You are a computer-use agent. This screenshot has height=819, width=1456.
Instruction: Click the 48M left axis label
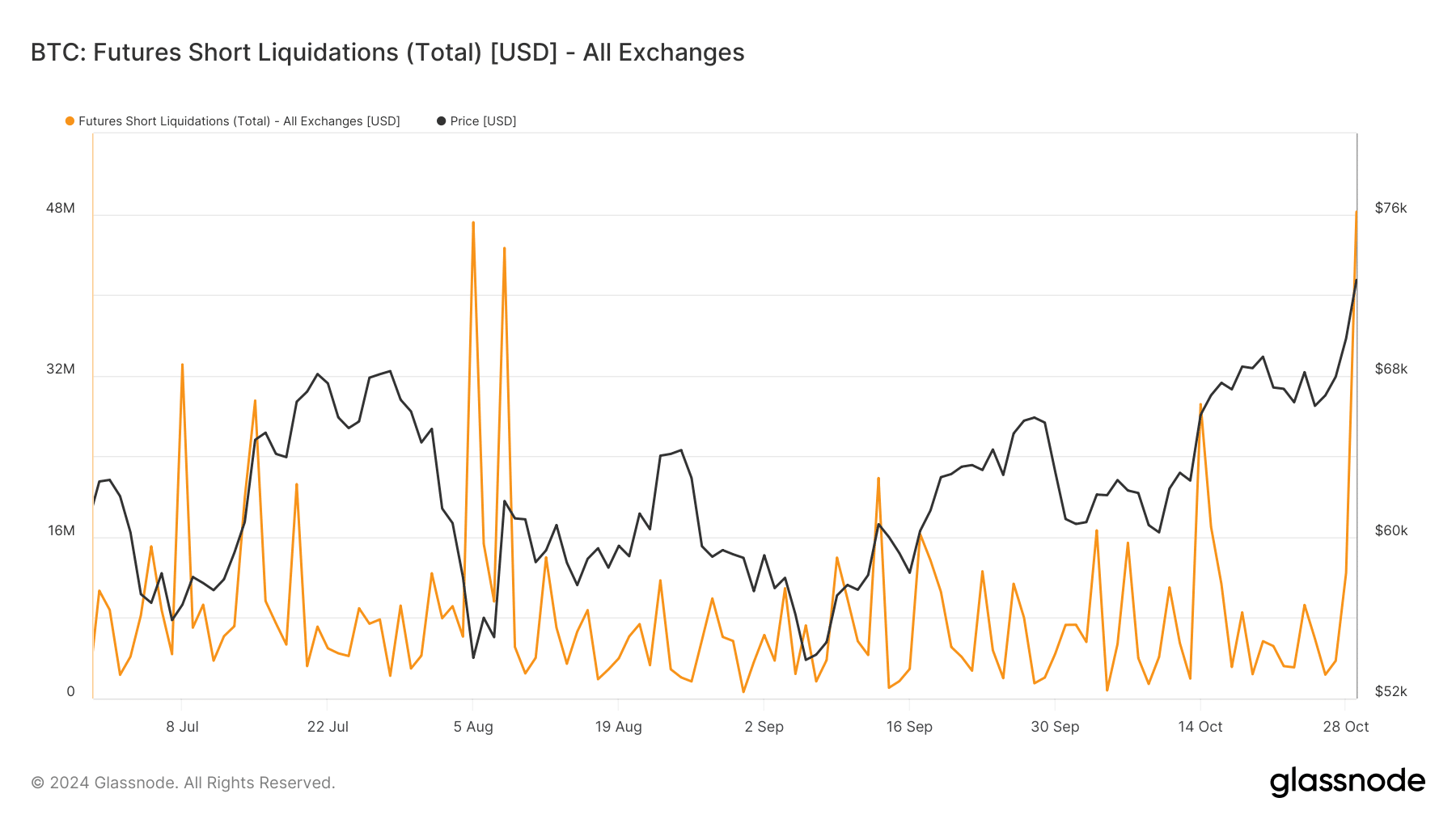61,208
